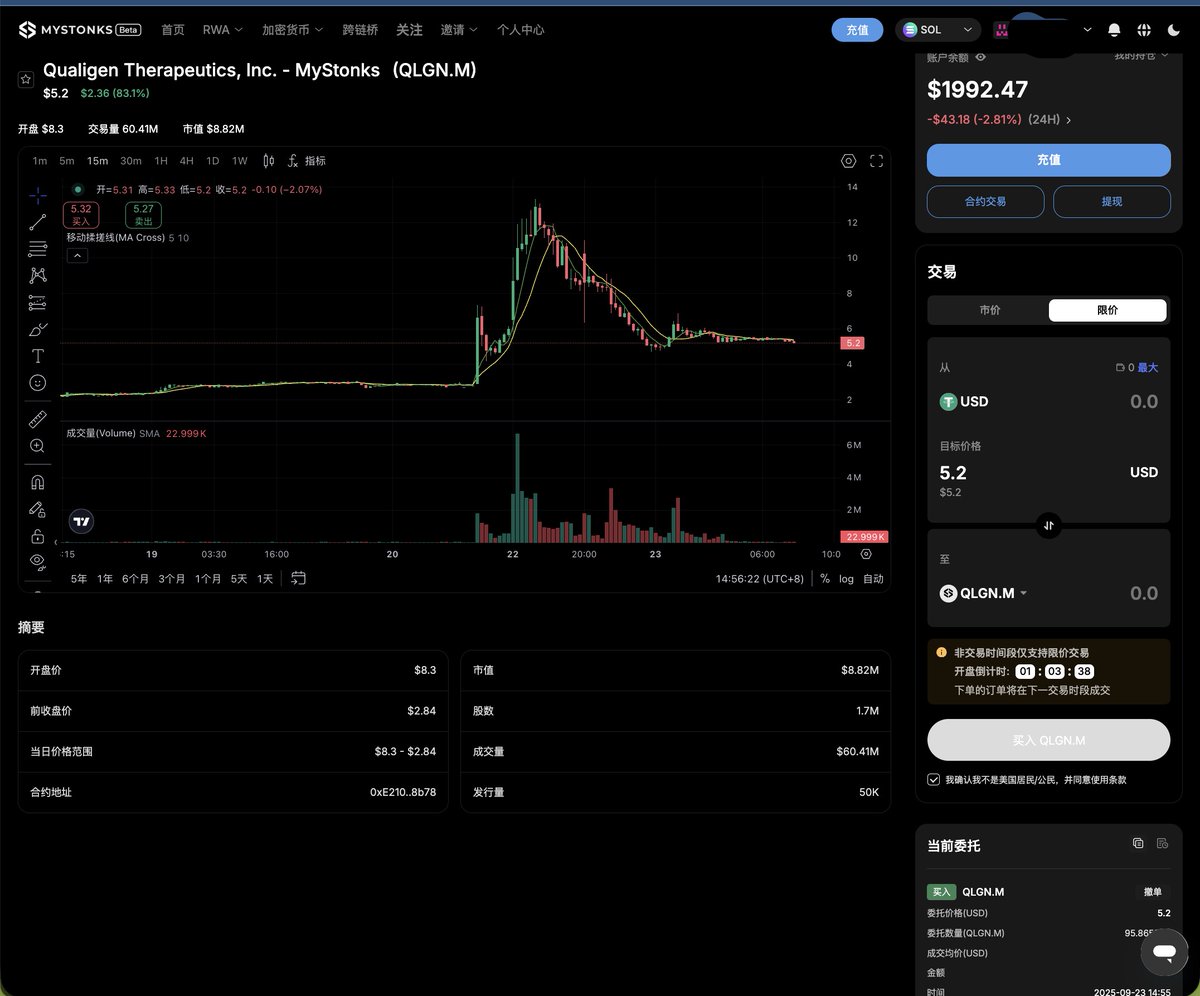Select the crosshair cursor tool
The image size is (1200, 996).
click(38, 195)
